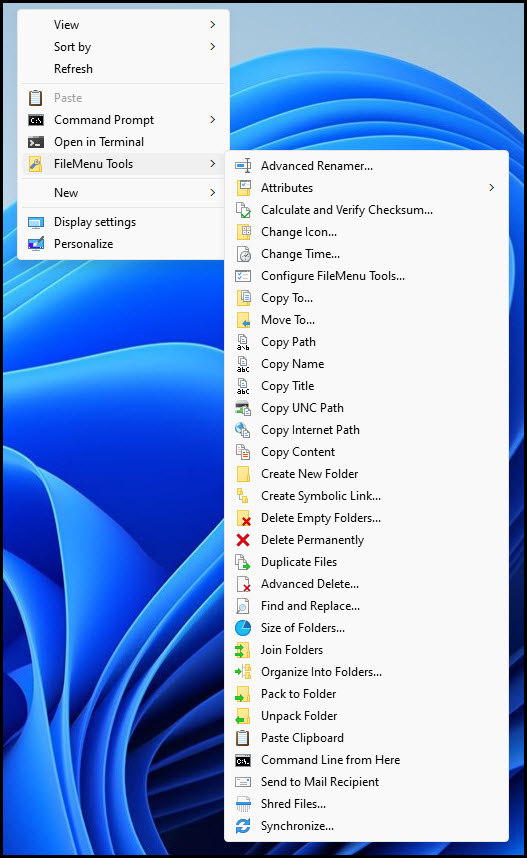Select the Find and Replace... entry
Image resolution: width=527 pixels, height=858 pixels.
point(366,606)
